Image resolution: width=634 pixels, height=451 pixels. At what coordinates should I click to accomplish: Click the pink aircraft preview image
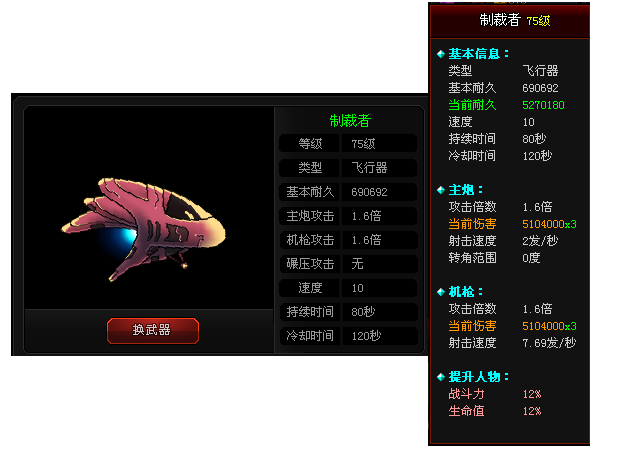pyautogui.click(x=144, y=229)
